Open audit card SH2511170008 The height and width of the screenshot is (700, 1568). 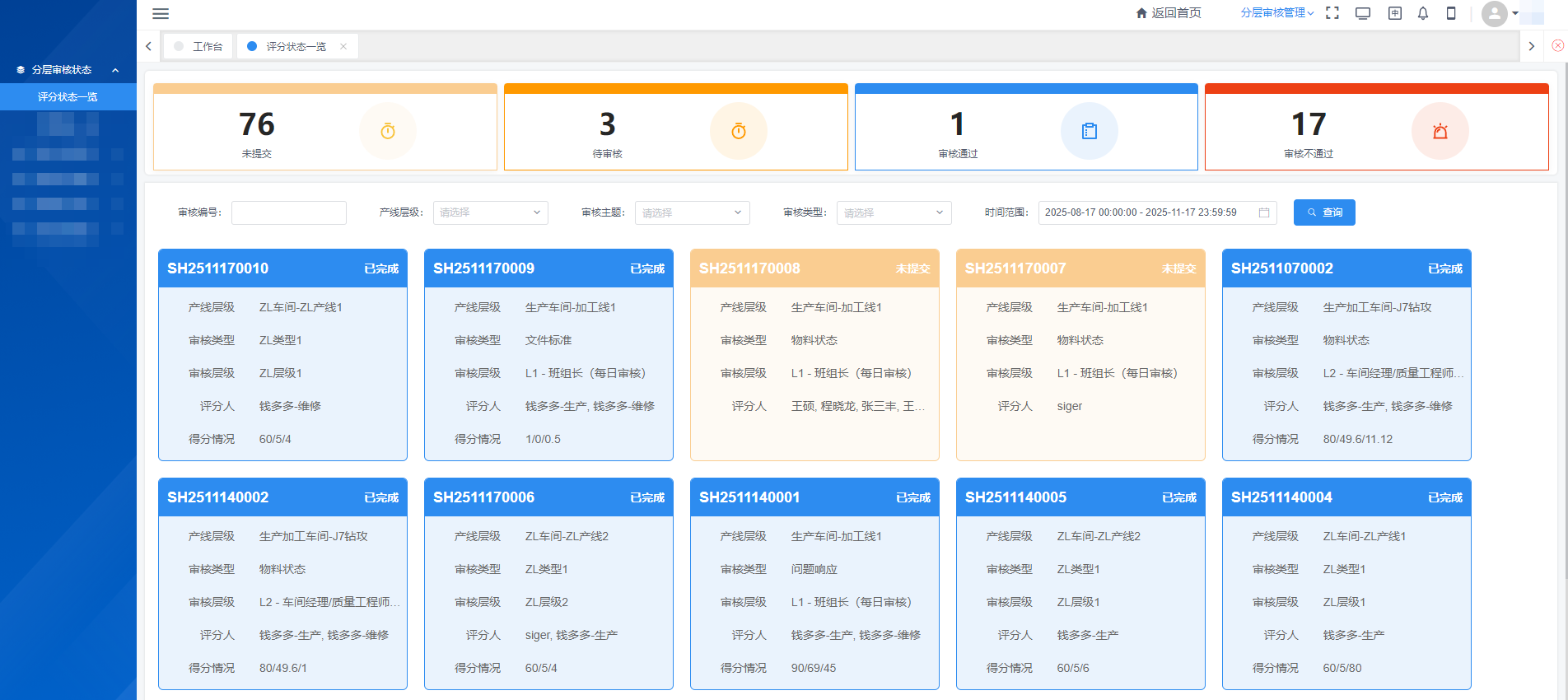click(814, 354)
